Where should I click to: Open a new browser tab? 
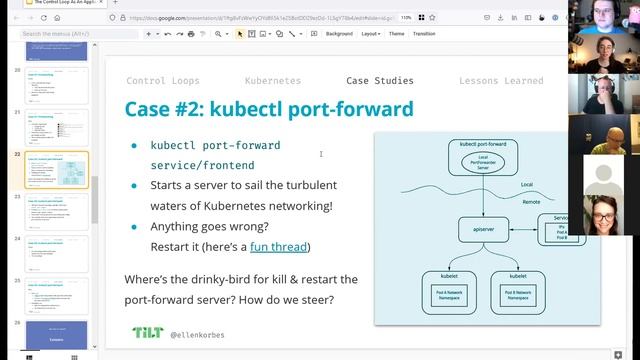[115, 2]
